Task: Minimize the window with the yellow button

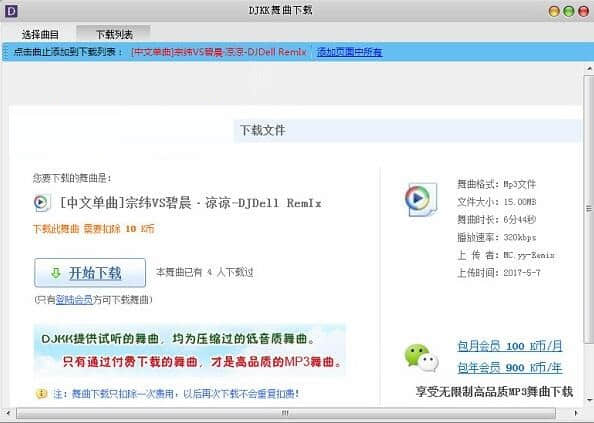Action: [x=554, y=11]
